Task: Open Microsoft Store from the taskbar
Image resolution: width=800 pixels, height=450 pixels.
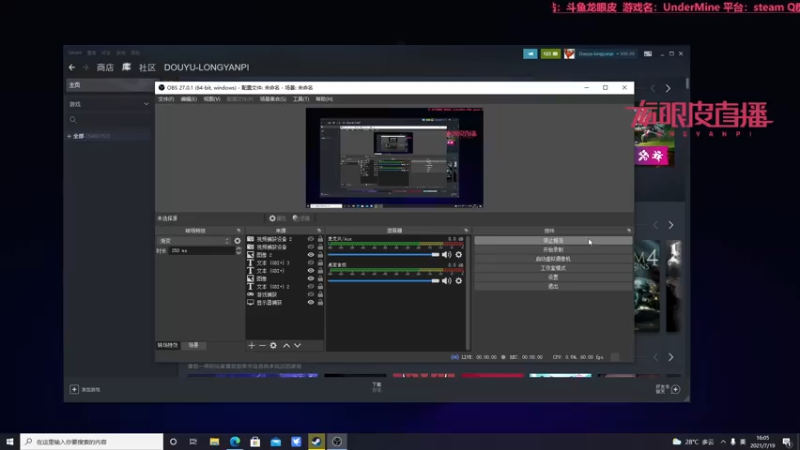Action: (x=255, y=441)
